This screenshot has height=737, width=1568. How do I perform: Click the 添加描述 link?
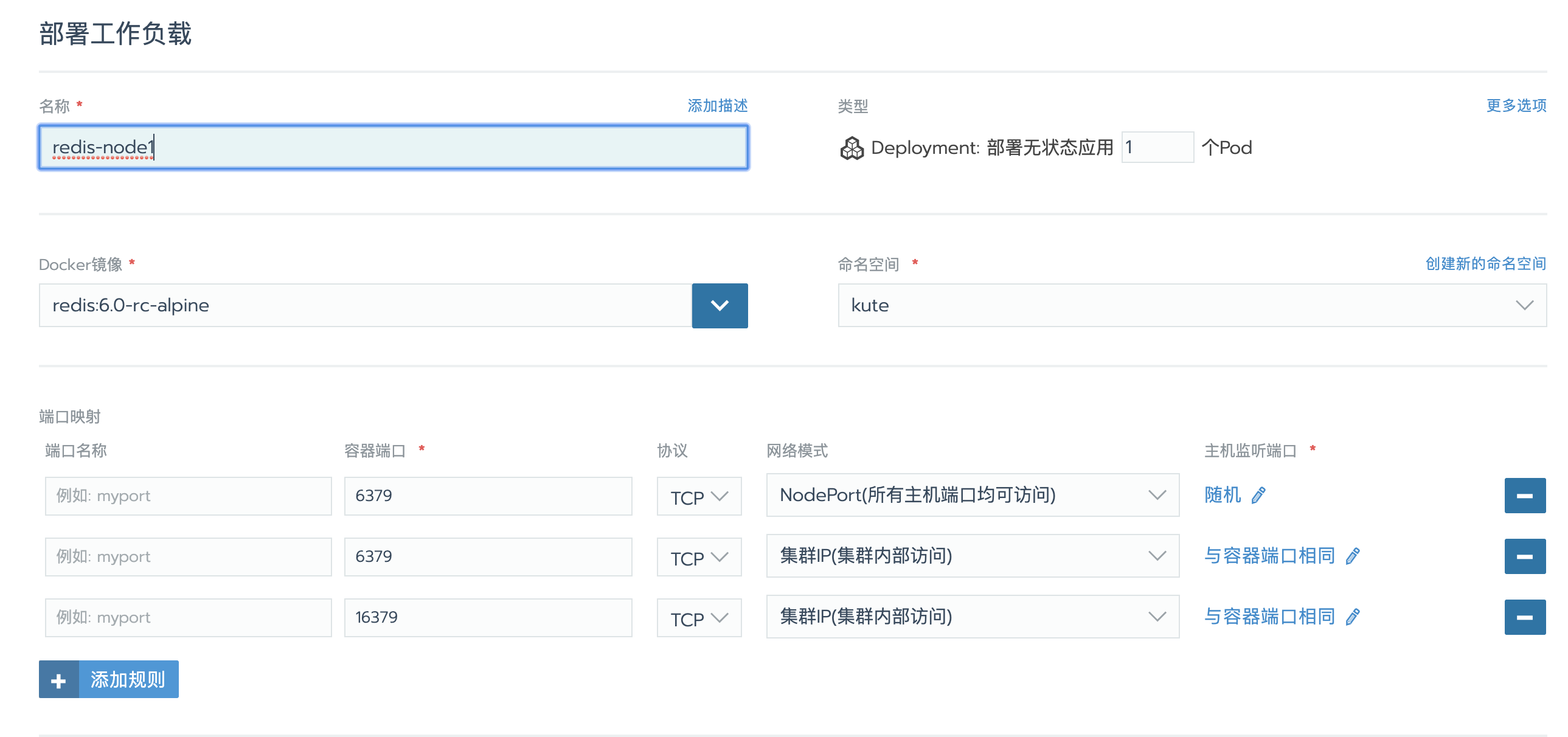pyautogui.click(x=718, y=105)
